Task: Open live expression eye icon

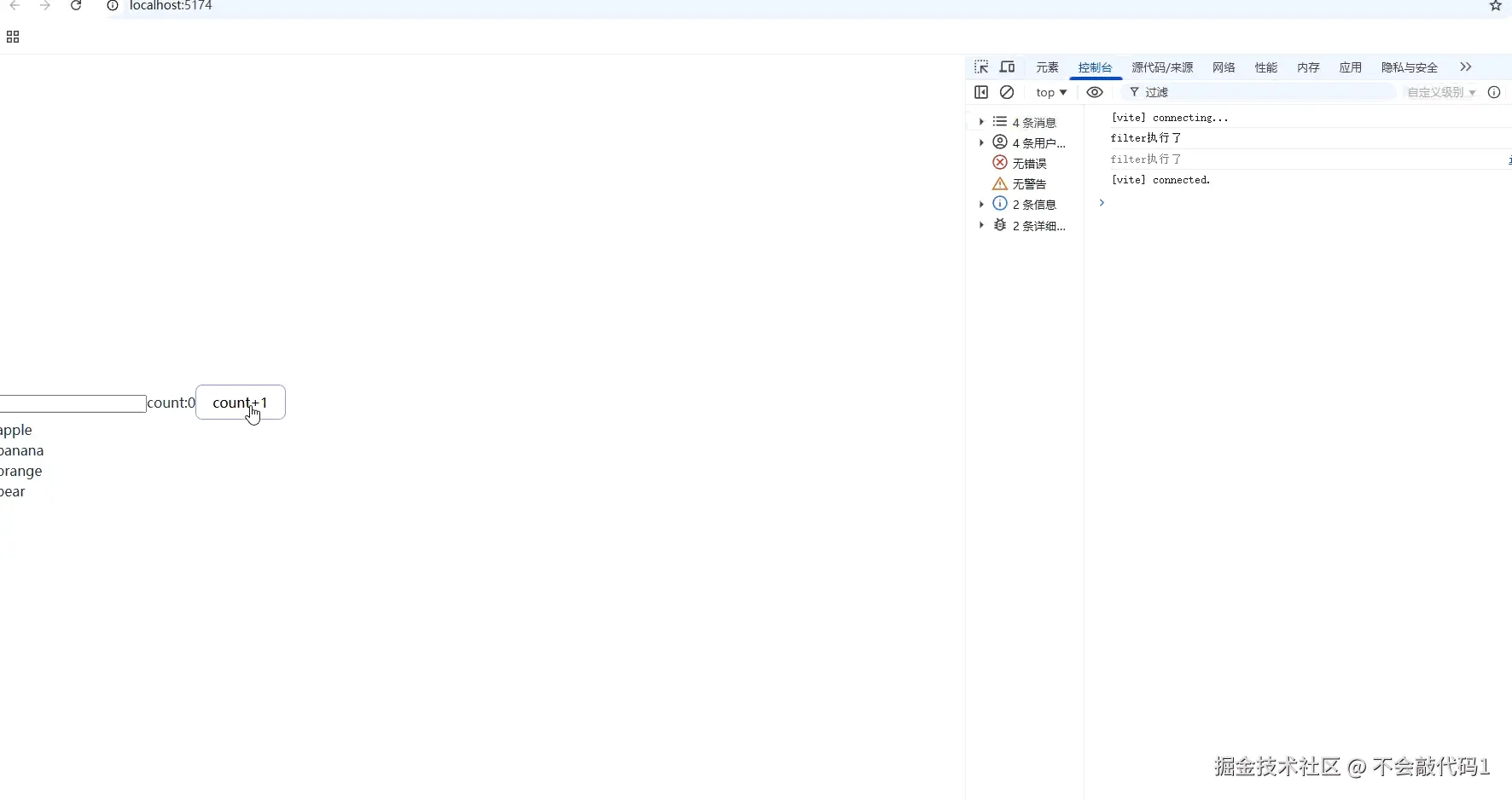Action: [x=1095, y=92]
